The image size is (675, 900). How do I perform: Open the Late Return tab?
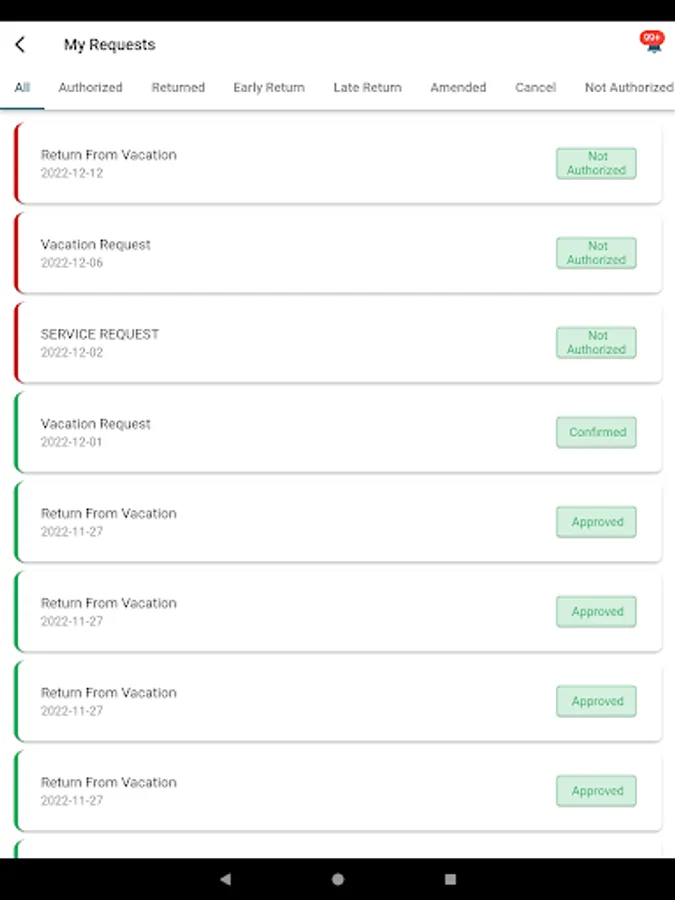click(367, 87)
